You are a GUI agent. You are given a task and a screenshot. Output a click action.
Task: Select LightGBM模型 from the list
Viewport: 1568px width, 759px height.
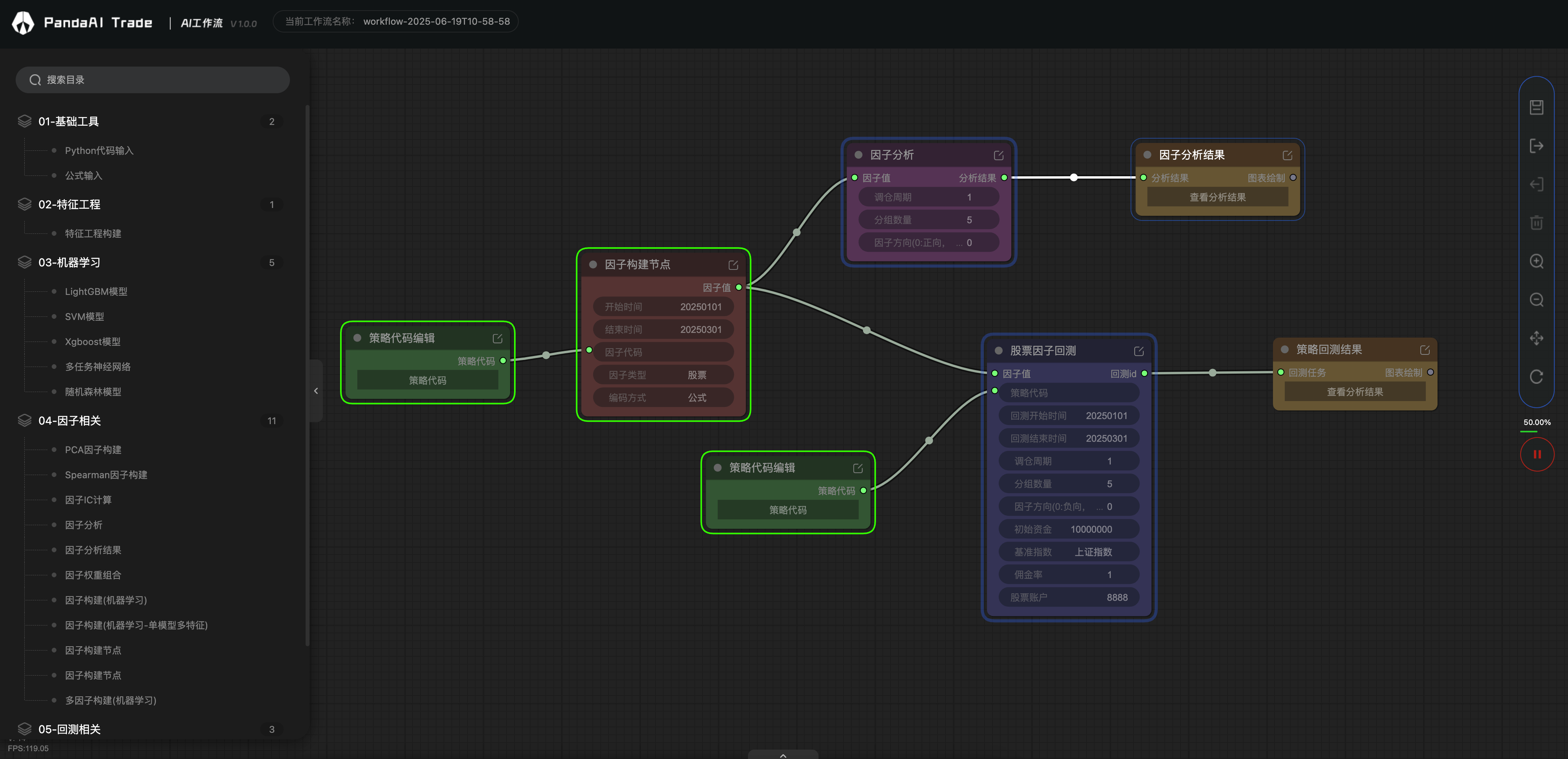(x=96, y=291)
